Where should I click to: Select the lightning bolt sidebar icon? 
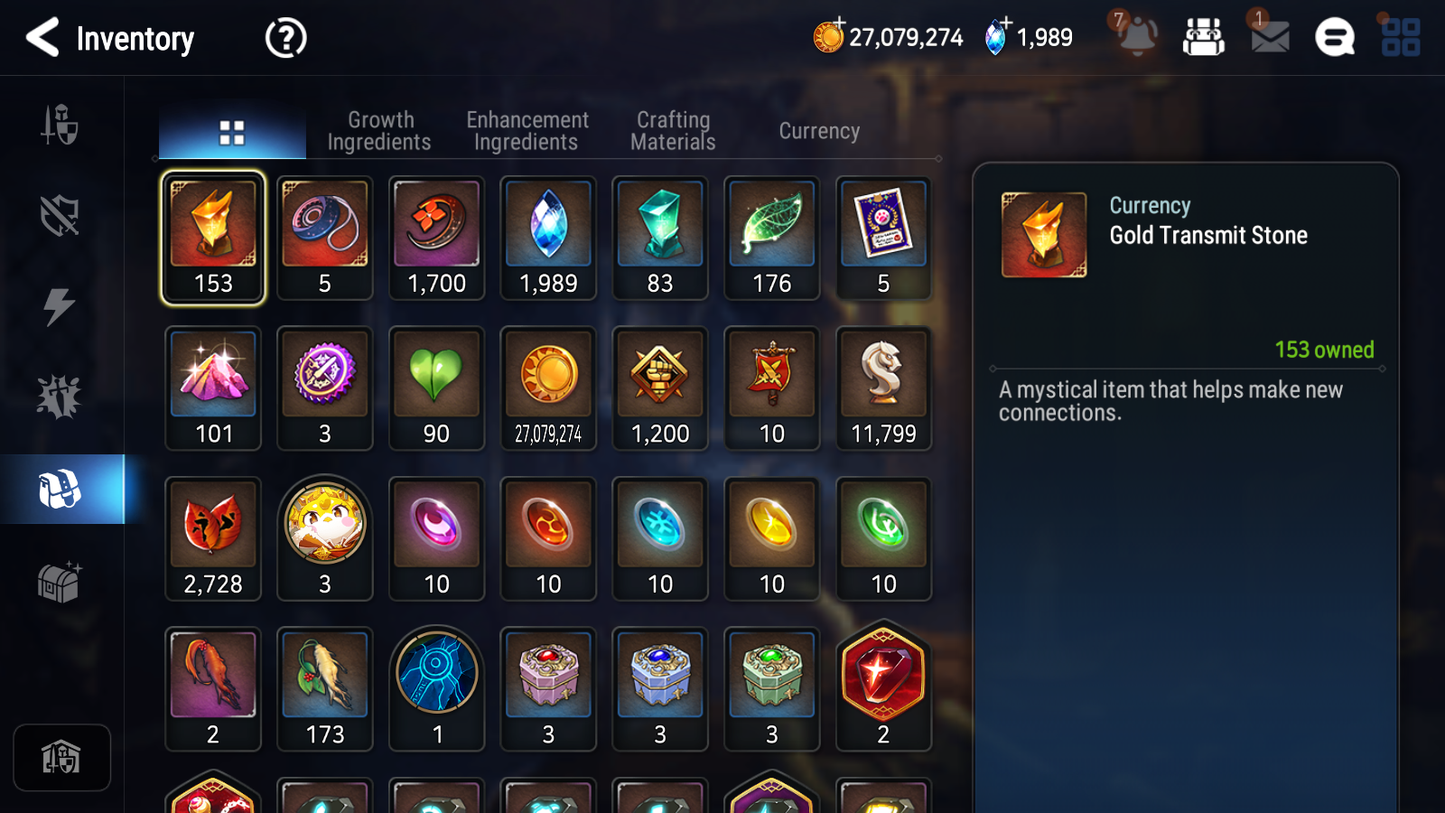click(60, 306)
